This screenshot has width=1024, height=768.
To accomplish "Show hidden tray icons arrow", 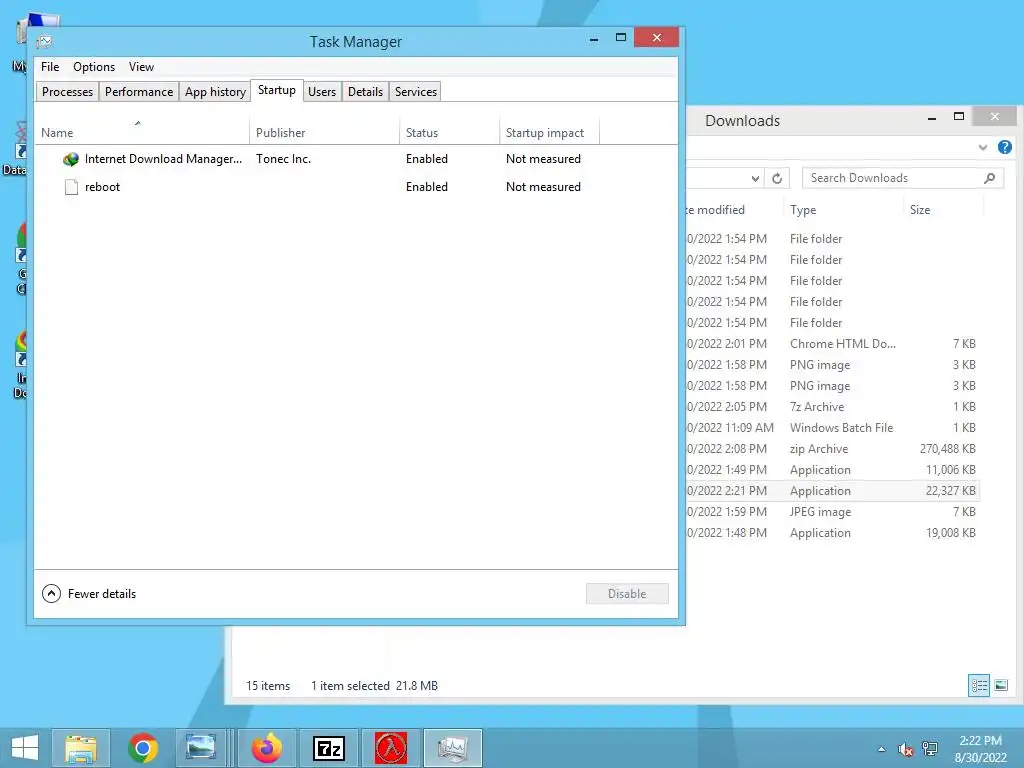I will [x=882, y=749].
